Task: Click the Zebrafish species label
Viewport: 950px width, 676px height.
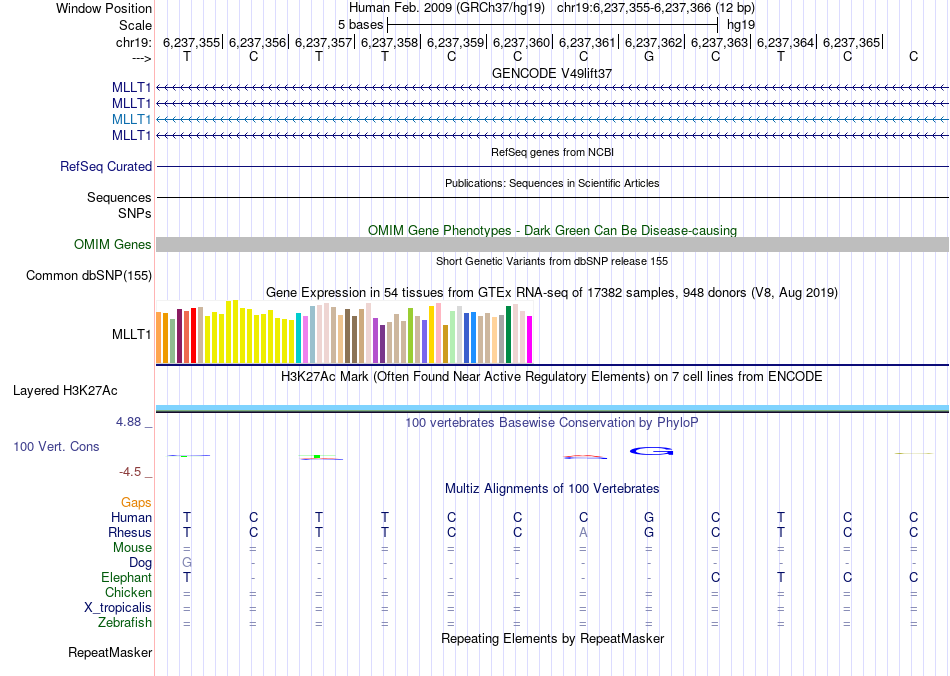Action: coord(125,623)
